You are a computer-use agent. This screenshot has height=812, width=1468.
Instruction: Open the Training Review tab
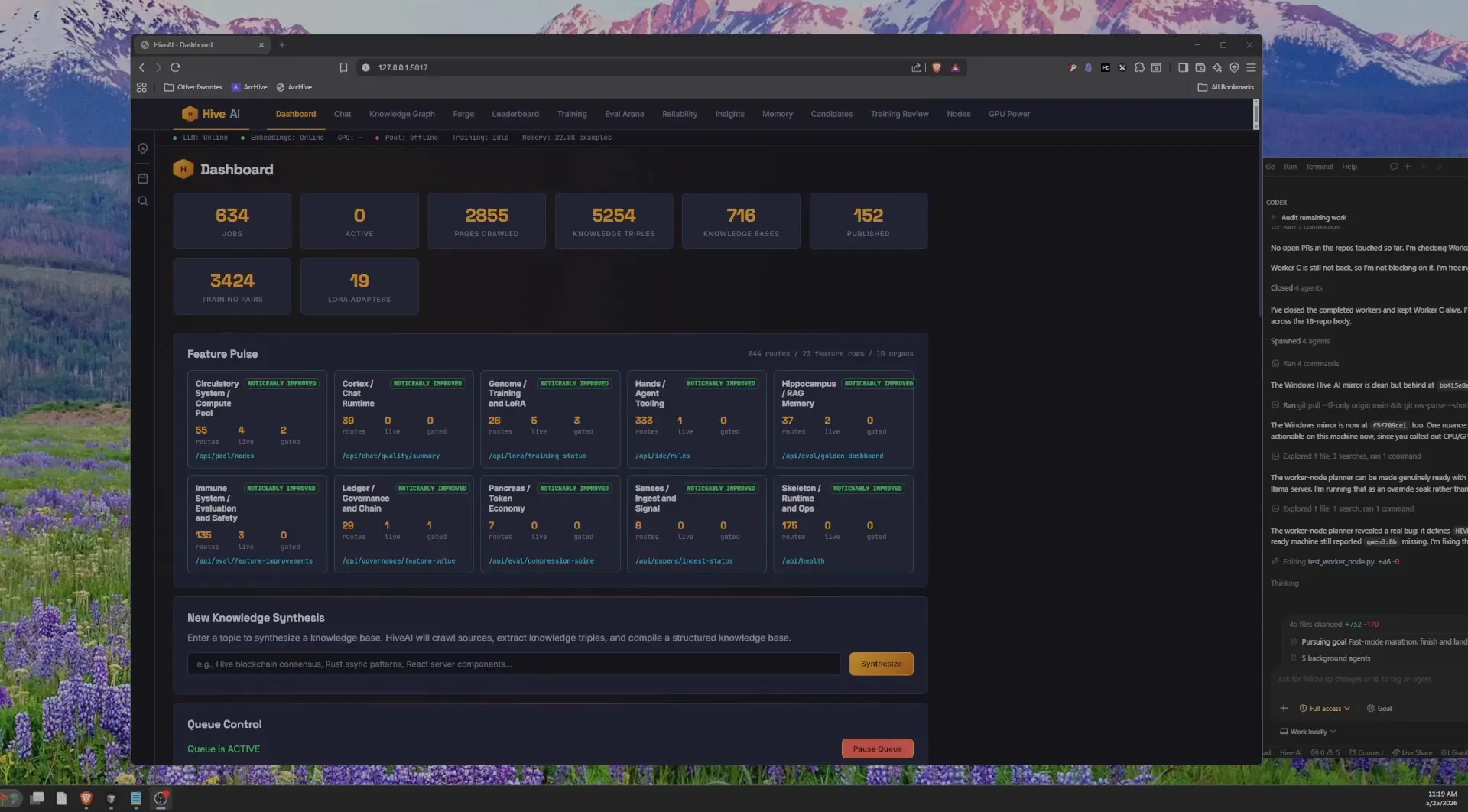(x=899, y=114)
